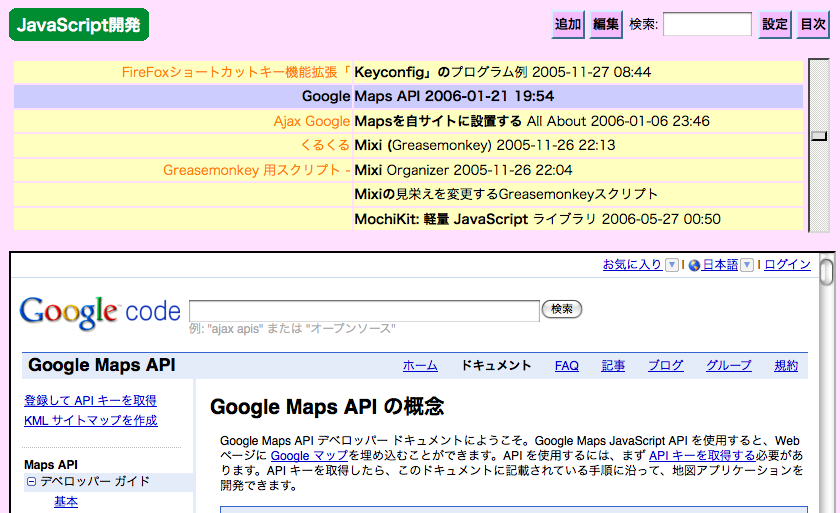Click the 追加 button
The width and height of the screenshot is (840, 513).
click(568, 25)
